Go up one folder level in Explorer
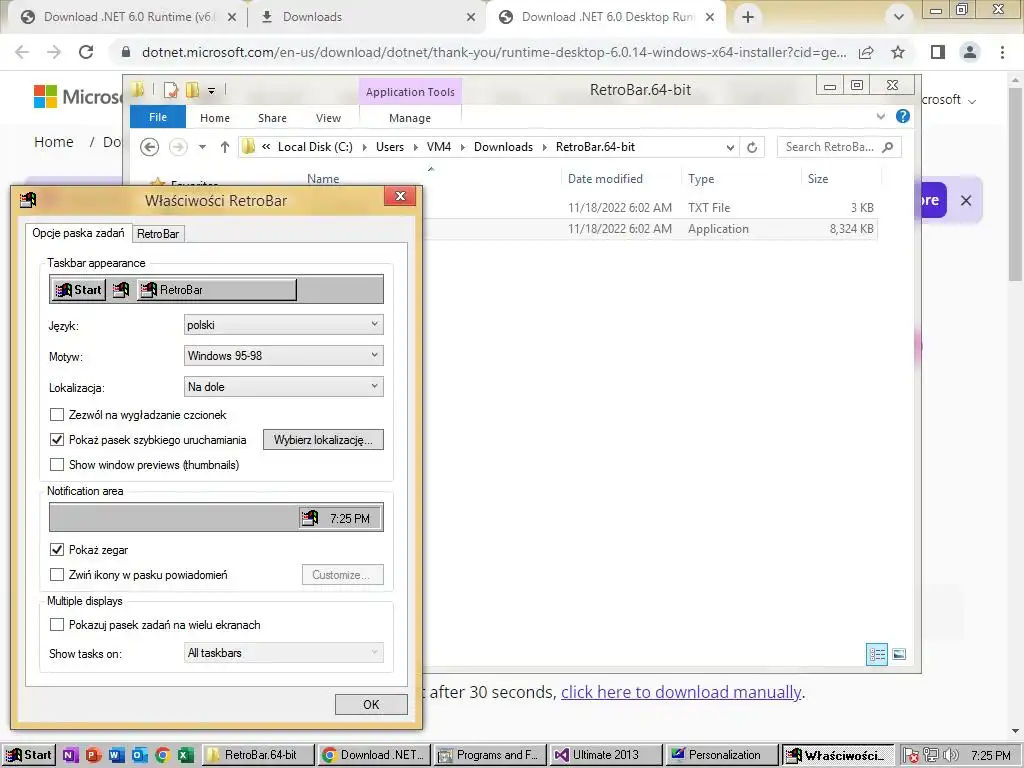 225,147
